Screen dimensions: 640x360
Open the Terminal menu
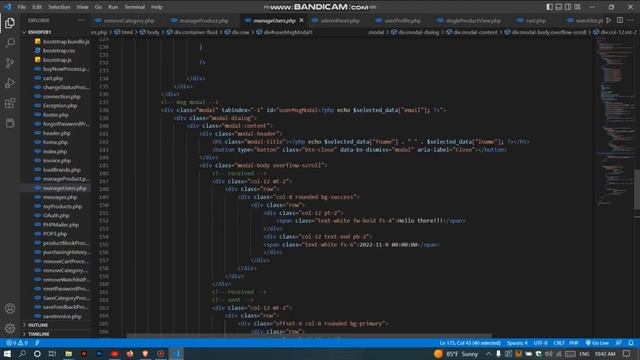click(x=134, y=7)
